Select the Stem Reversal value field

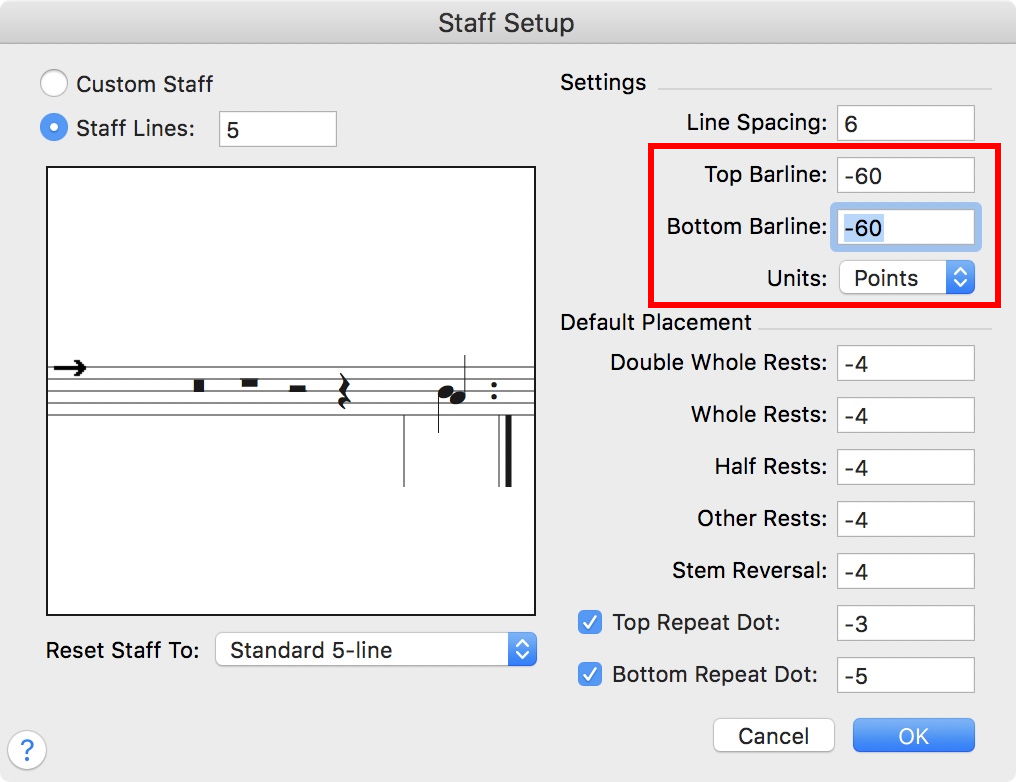(x=905, y=571)
